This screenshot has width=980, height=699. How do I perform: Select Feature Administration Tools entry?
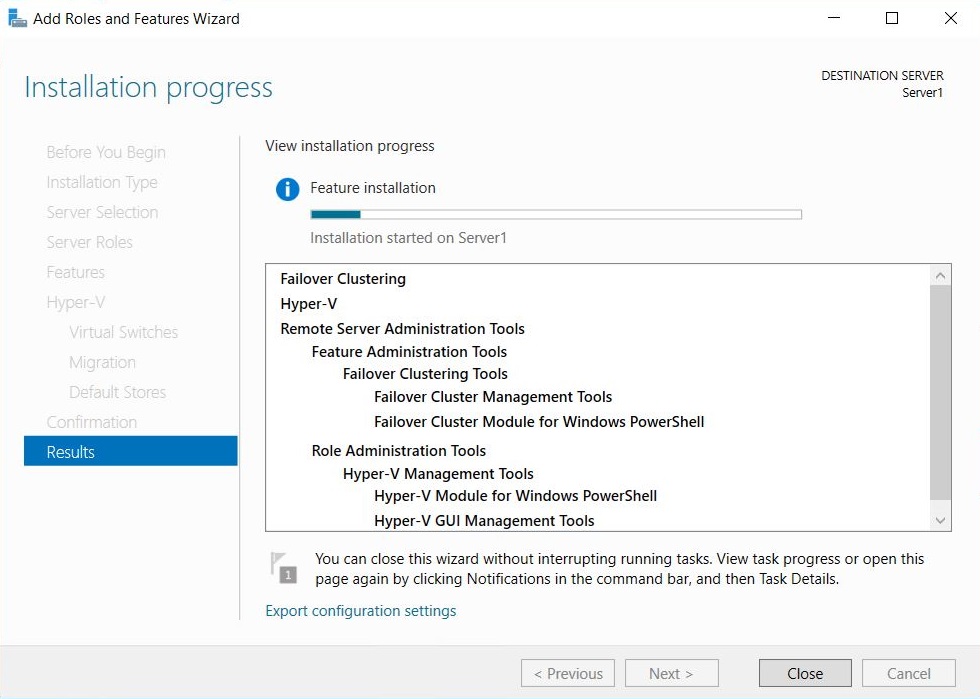(409, 352)
